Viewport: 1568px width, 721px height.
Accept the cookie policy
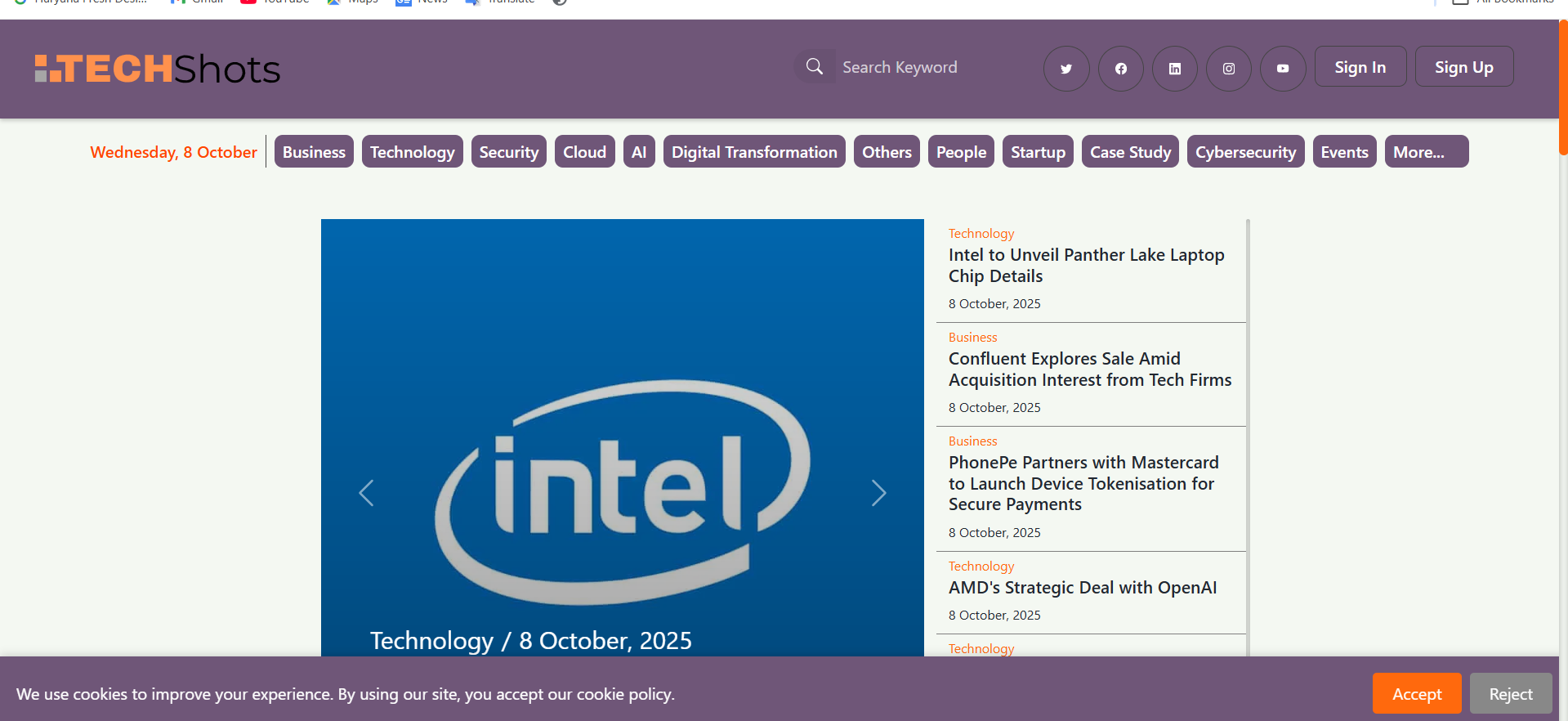pos(1417,694)
